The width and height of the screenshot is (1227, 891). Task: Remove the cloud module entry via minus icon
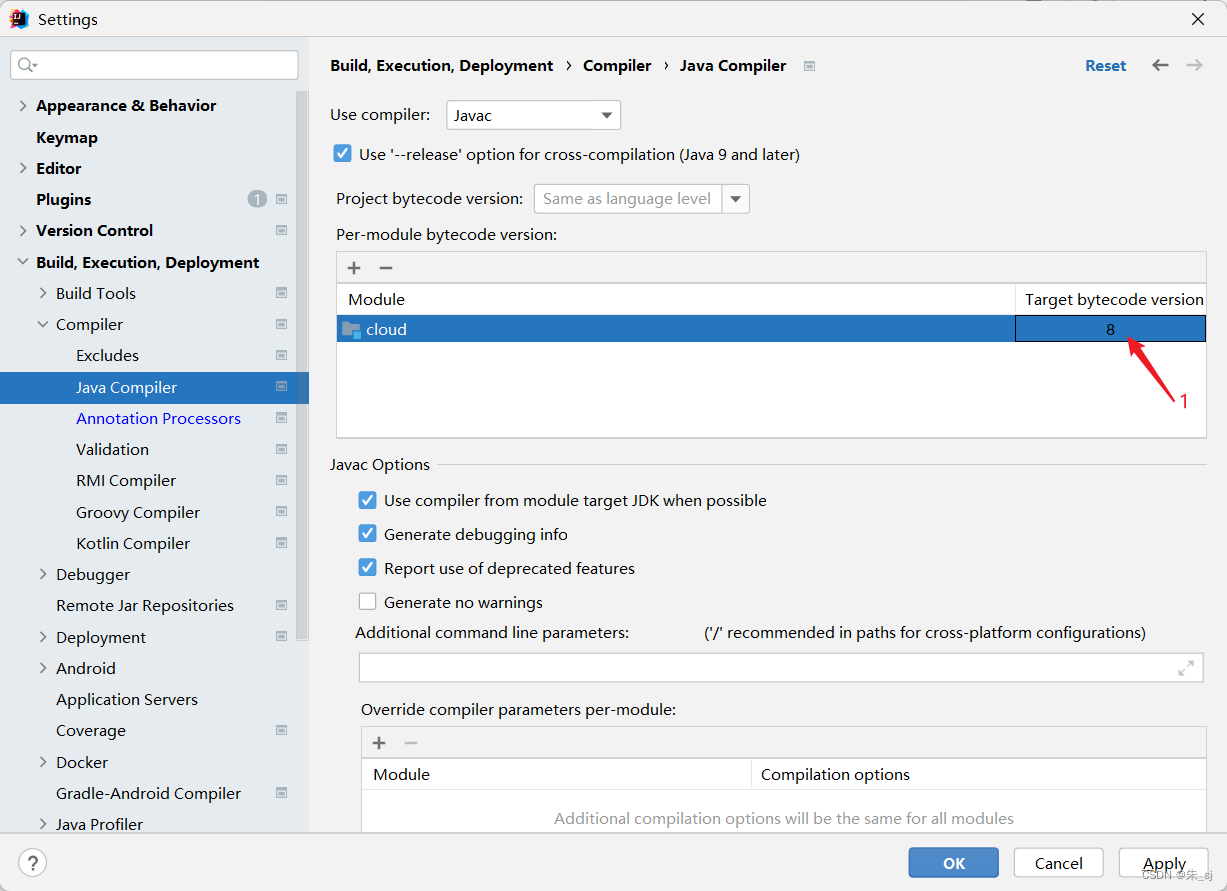(x=386, y=267)
